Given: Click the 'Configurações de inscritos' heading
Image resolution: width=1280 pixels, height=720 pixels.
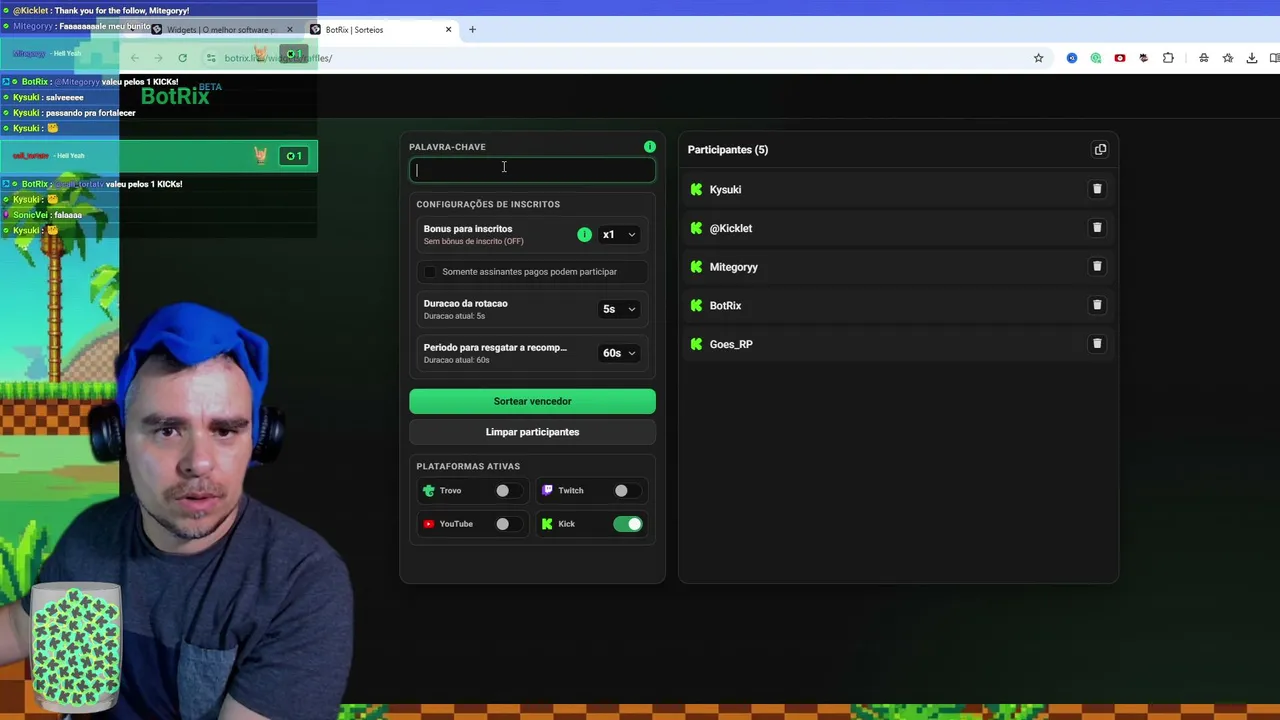Looking at the screenshot, I should point(488,204).
